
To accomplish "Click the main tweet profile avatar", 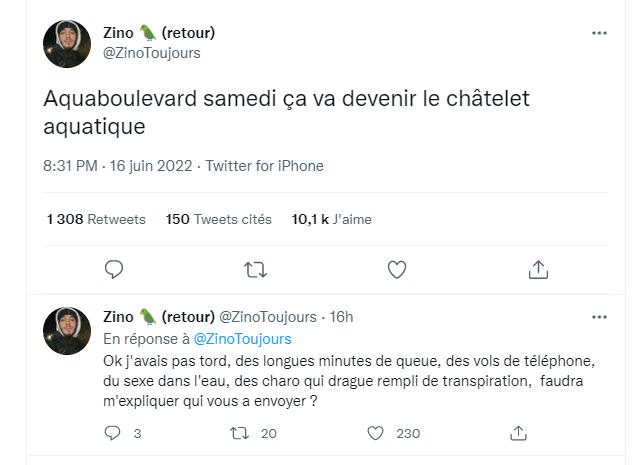I will point(67,44).
